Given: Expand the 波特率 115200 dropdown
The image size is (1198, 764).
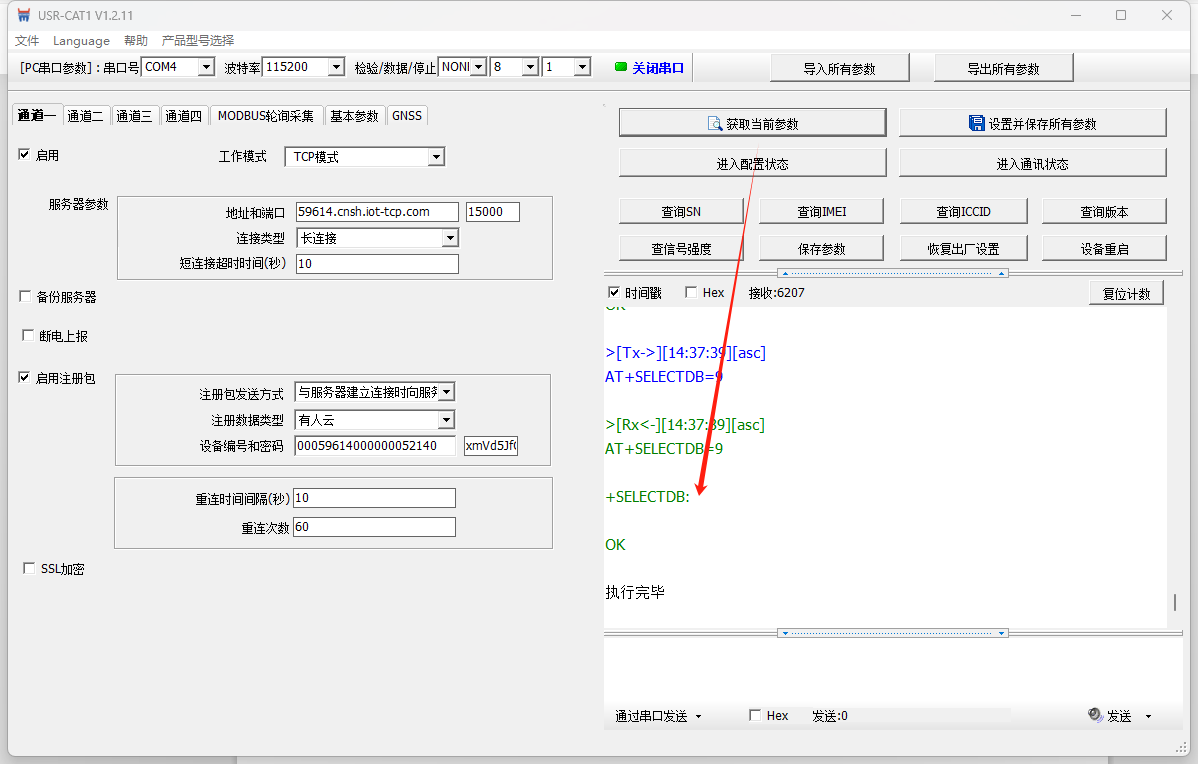Looking at the screenshot, I should click(336, 67).
